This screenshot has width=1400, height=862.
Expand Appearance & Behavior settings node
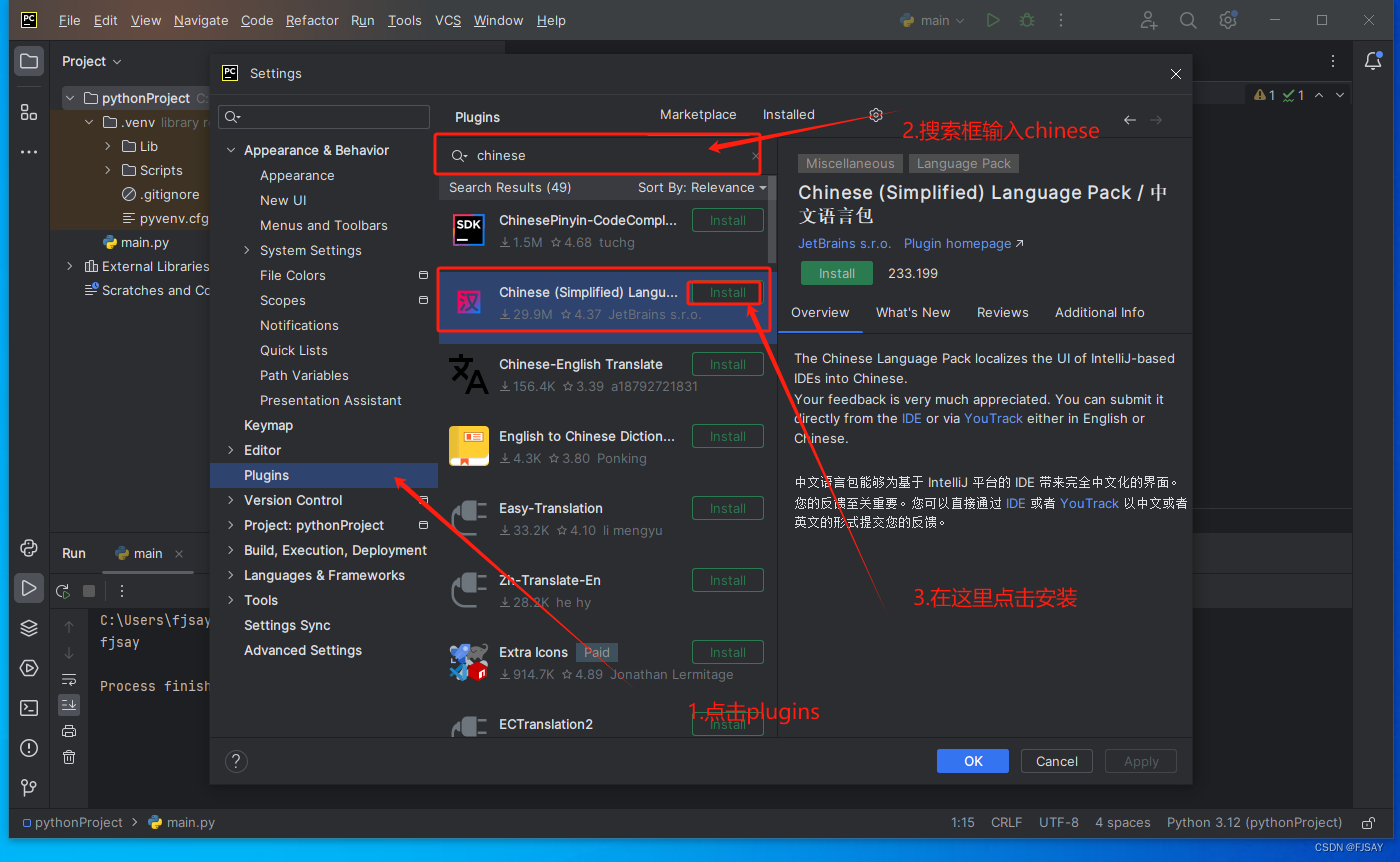point(231,150)
